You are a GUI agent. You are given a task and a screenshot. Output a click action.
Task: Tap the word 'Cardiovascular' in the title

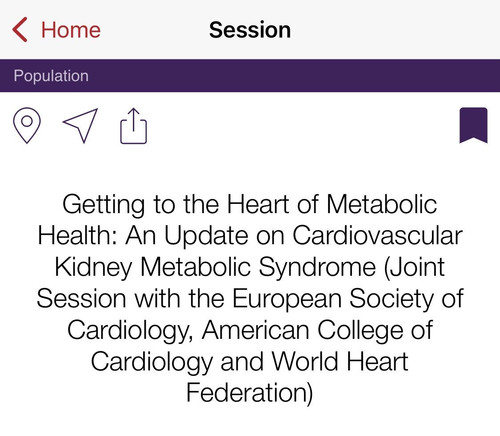pyautogui.click(x=377, y=235)
